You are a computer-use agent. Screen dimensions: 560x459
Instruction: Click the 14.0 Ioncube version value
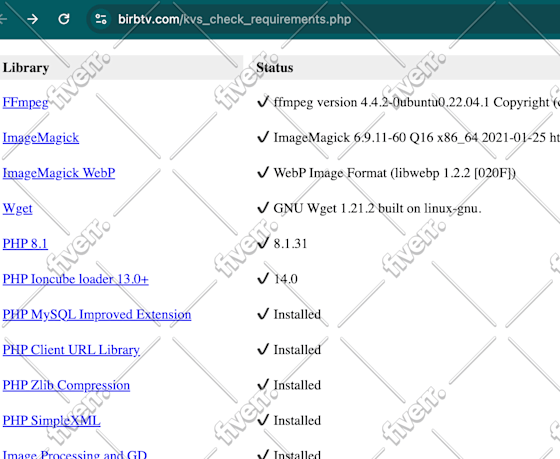pos(286,279)
